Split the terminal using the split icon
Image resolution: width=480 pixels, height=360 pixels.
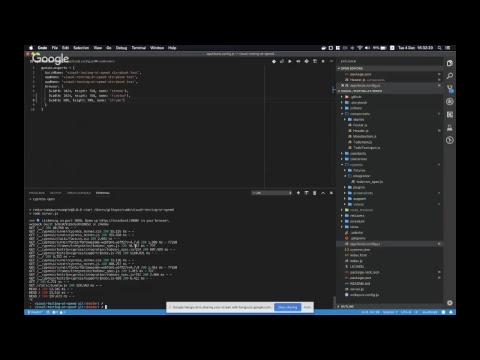pyautogui.click(x=306, y=193)
